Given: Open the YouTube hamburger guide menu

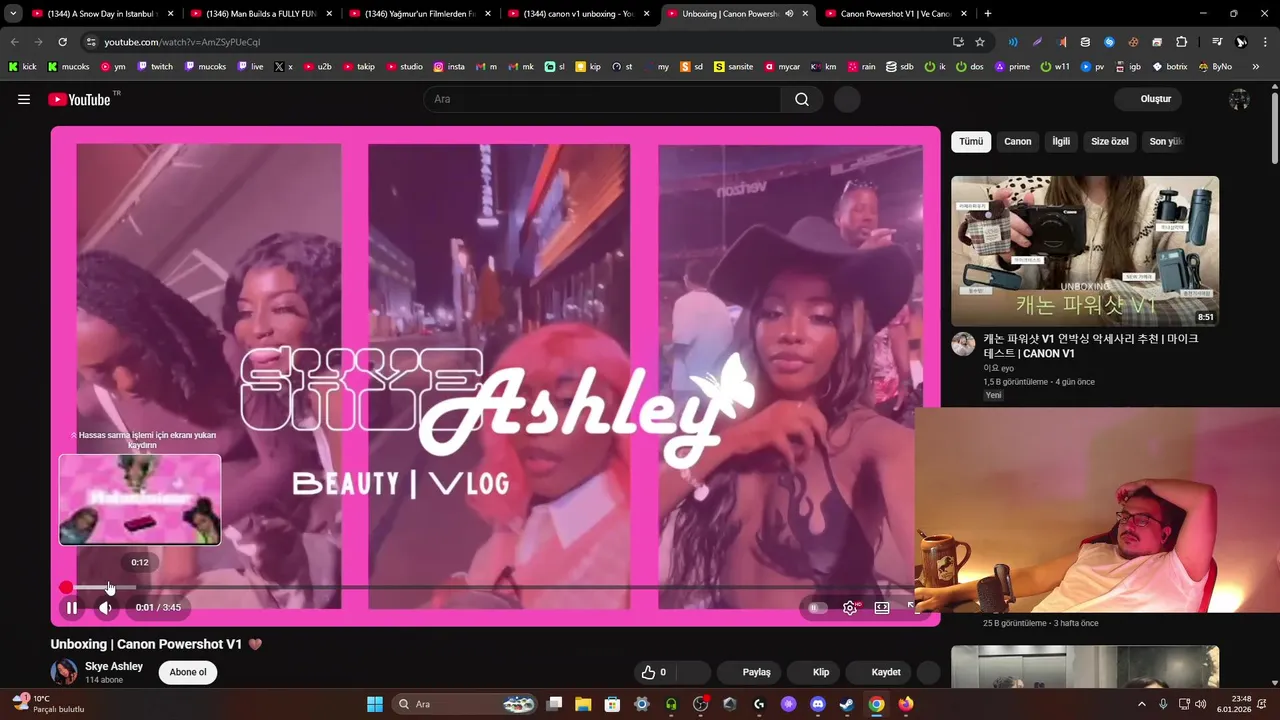Looking at the screenshot, I should pyautogui.click(x=24, y=99).
